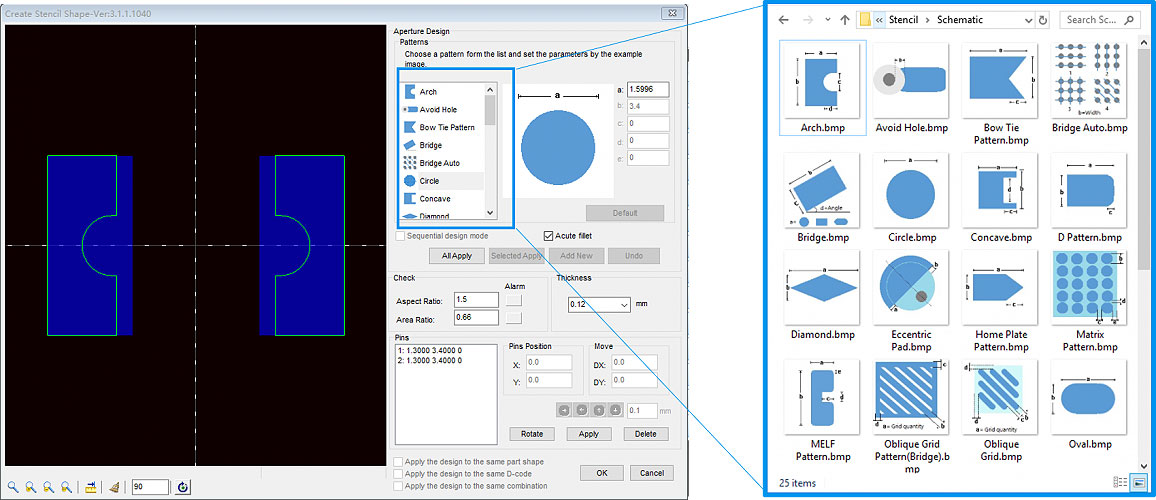Image resolution: width=1156 pixels, height=500 pixels.
Task: Enable Sequential design mode checkbox
Action: (401, 236)
